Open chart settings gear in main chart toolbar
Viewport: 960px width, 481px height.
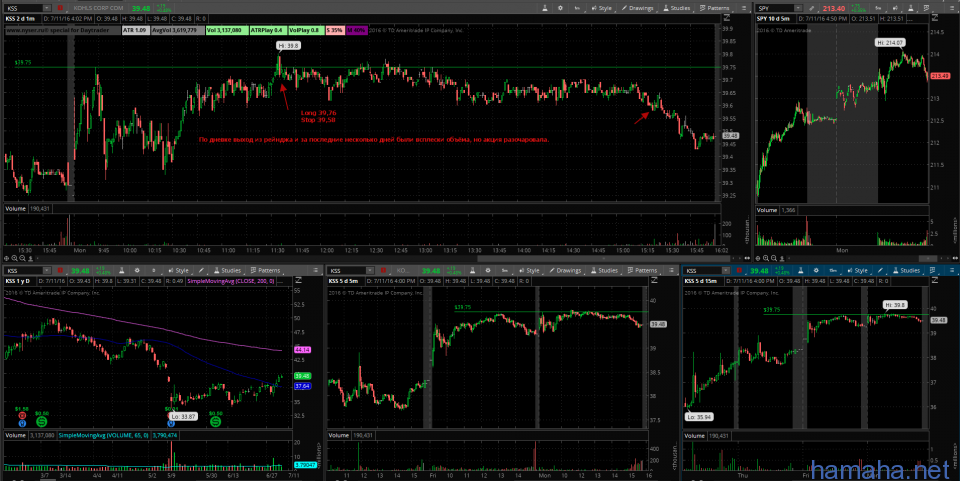pyautogui.click(x=560, y=8)
